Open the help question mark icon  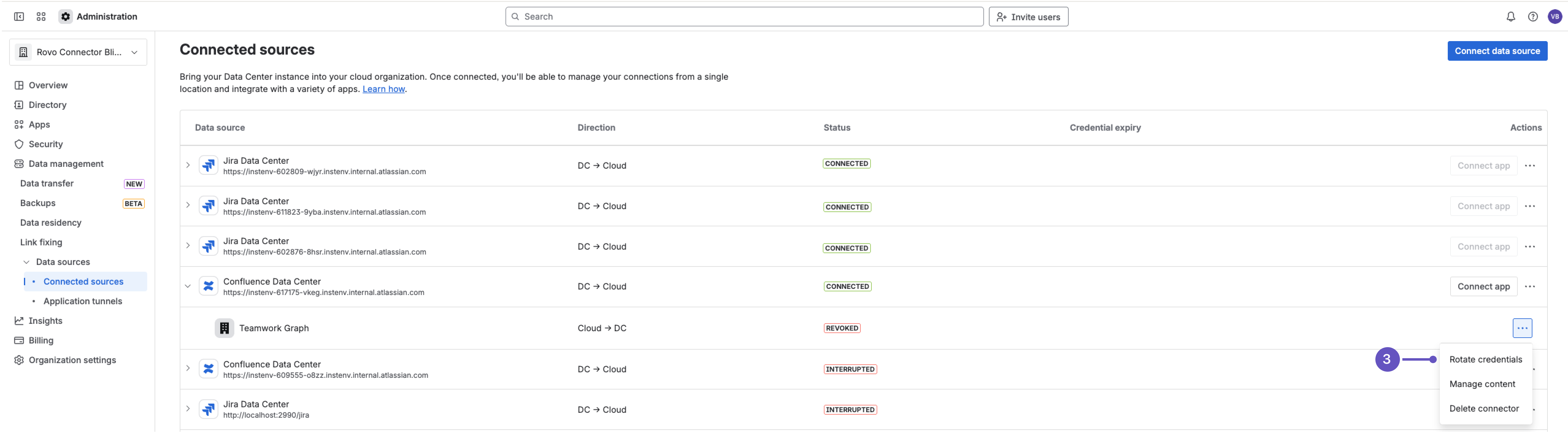1533,17
